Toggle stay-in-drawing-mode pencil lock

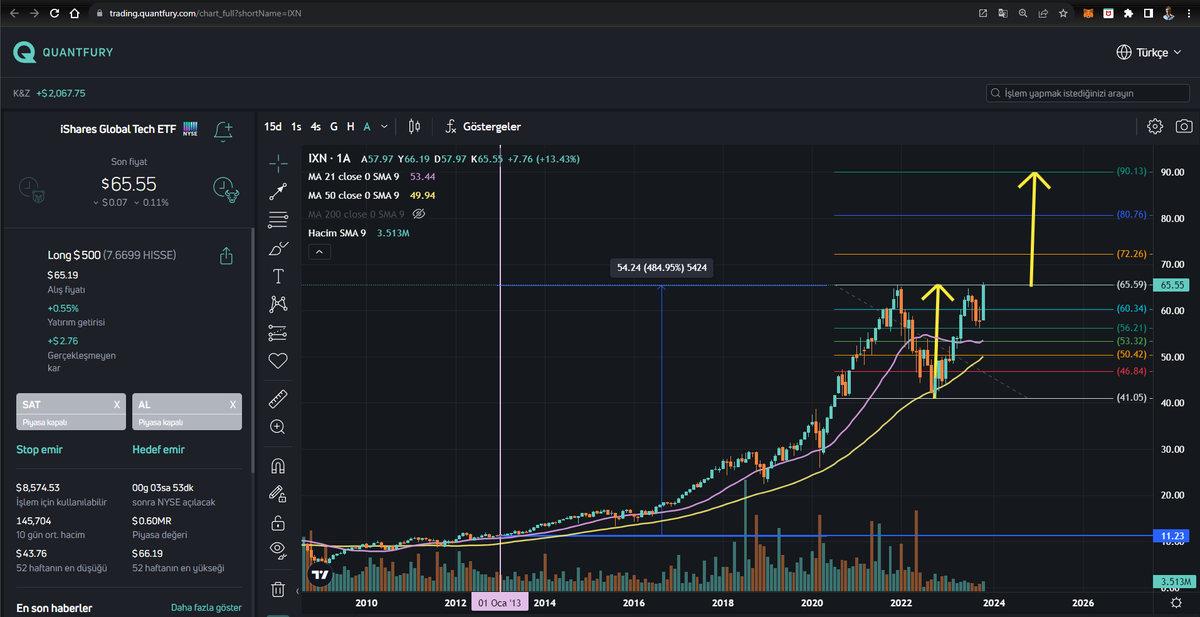click(x=278, y=494)
